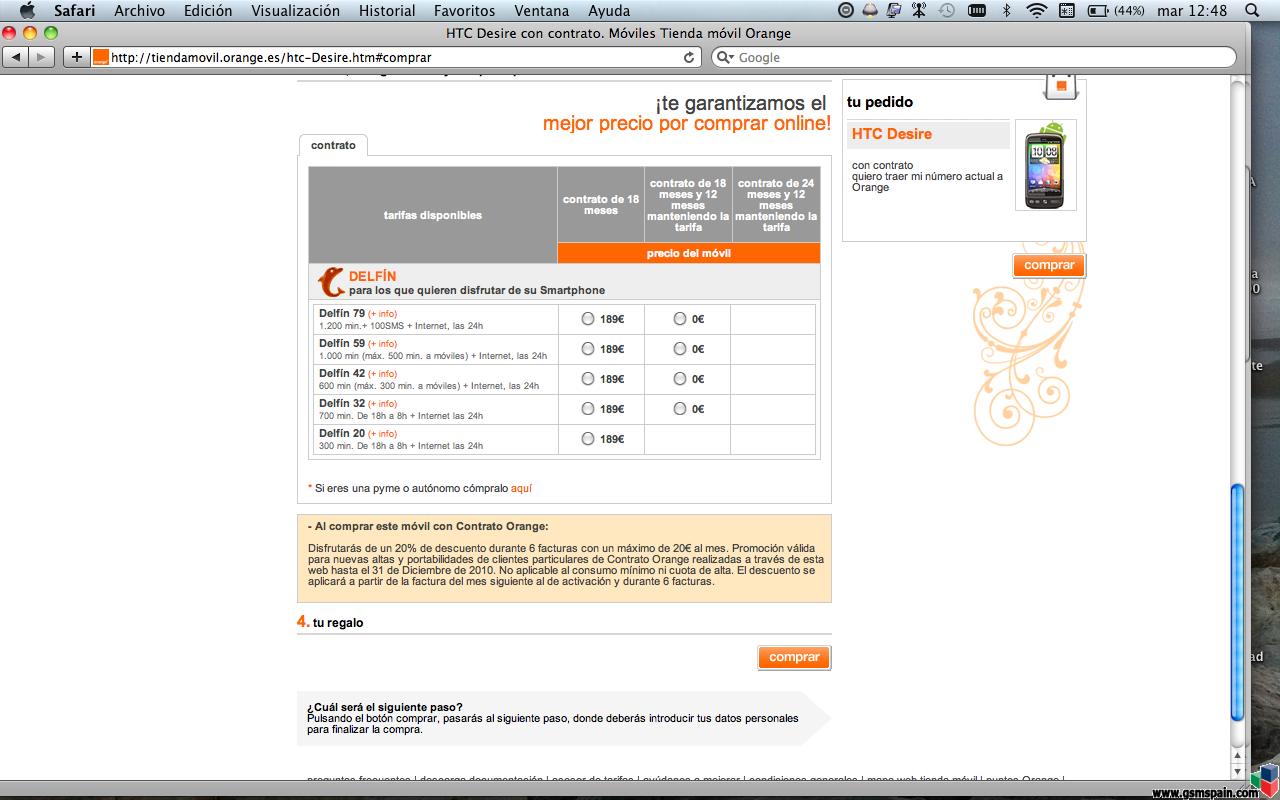Viewport: 1280px width, 800px height.
Task: Click the (44%) battery percentage
Action: tap(1129, 11)
